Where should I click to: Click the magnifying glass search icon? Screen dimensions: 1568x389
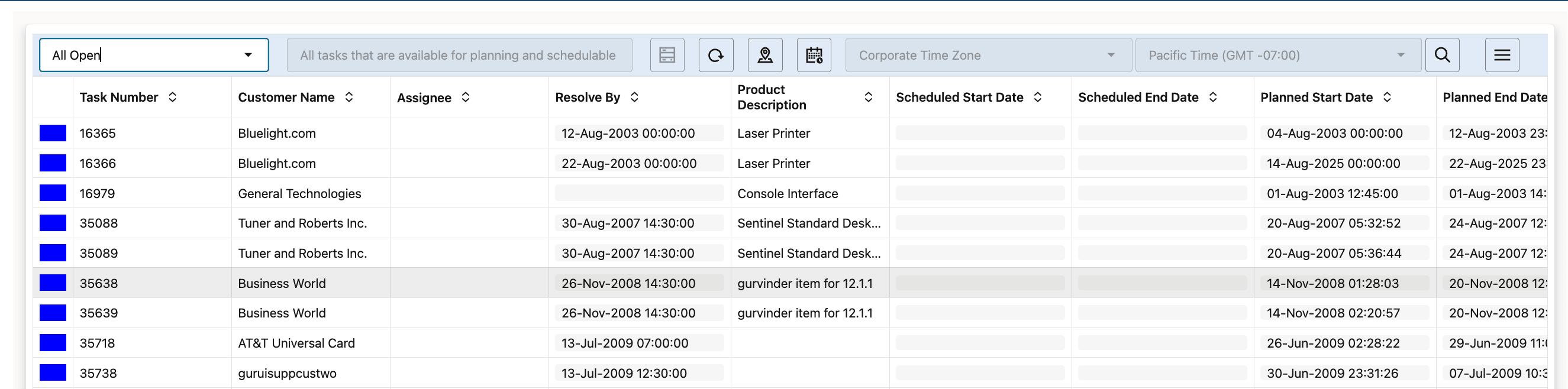[1442, 56]
